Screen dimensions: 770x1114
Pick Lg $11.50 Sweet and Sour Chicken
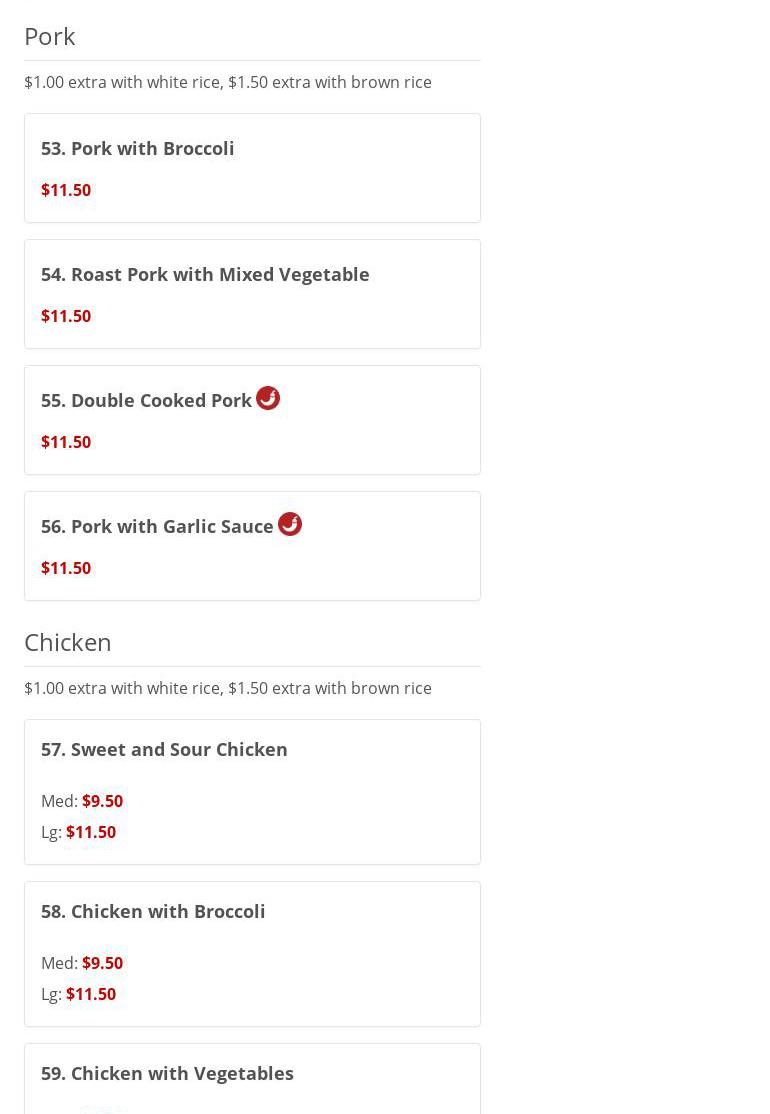90,832
